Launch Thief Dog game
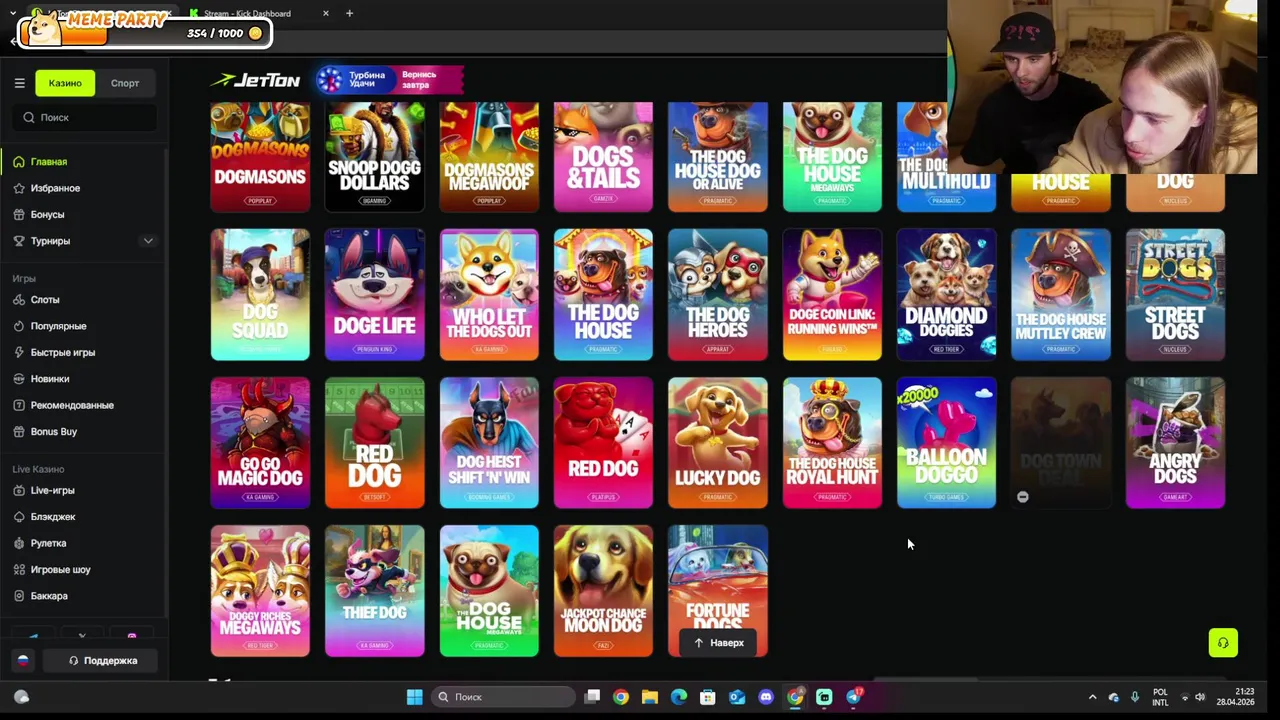 [375, 590]
